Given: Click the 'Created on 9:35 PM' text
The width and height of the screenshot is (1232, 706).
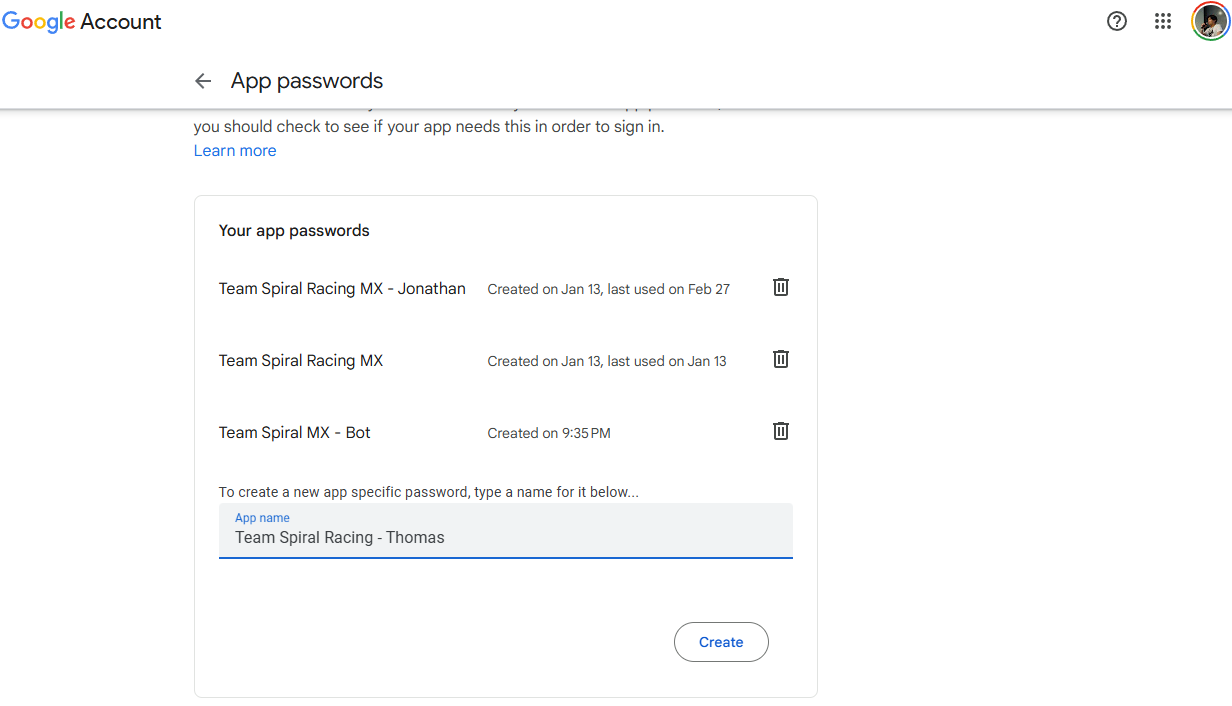Looking at the screenshot, I should click(x=549, y=433).
